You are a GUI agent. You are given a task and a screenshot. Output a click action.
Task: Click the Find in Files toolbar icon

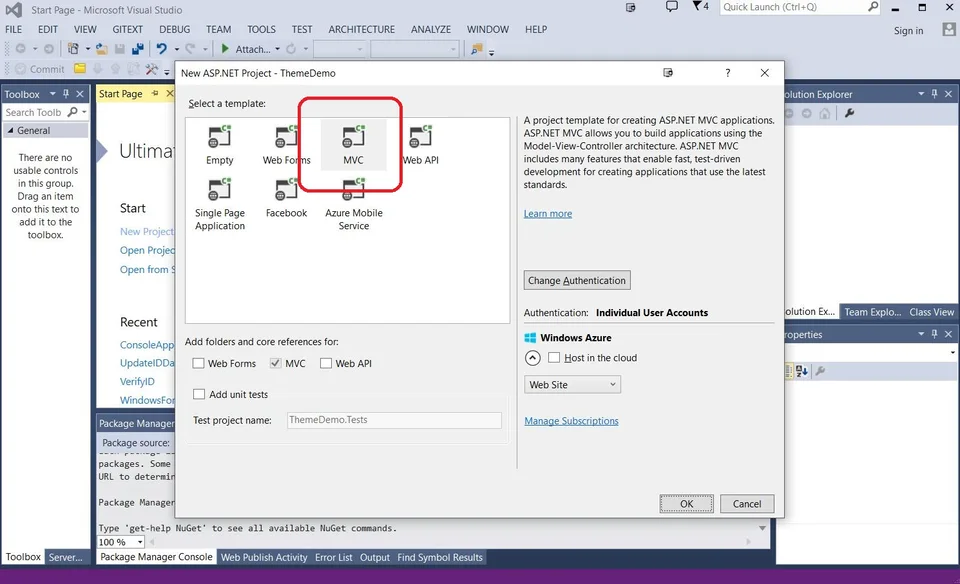[476, 49]
